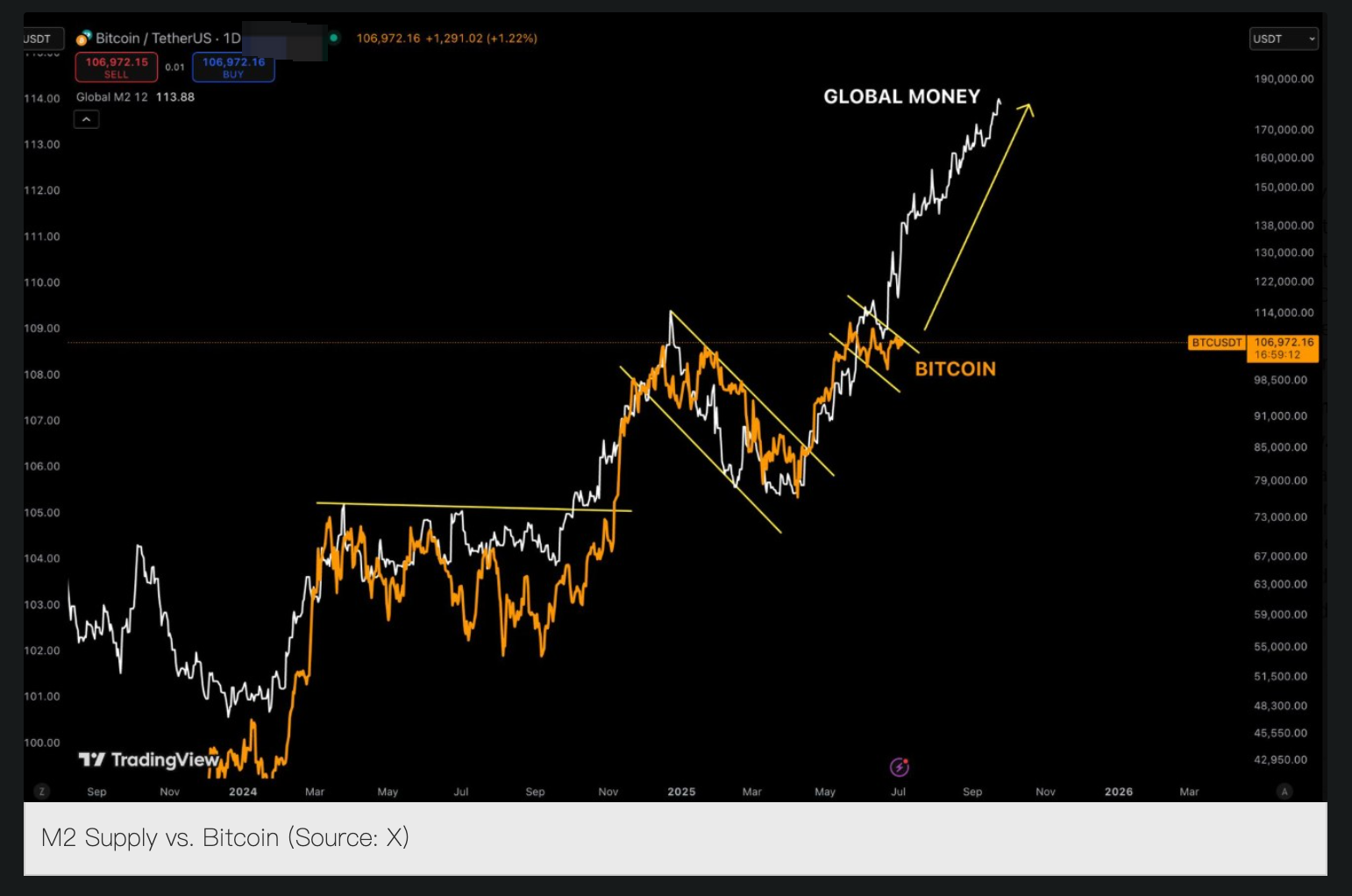Viewport: 1352px width, 896px height.
Task: Click the Bitcoin symbol logo icon
Action: [84, 38]
